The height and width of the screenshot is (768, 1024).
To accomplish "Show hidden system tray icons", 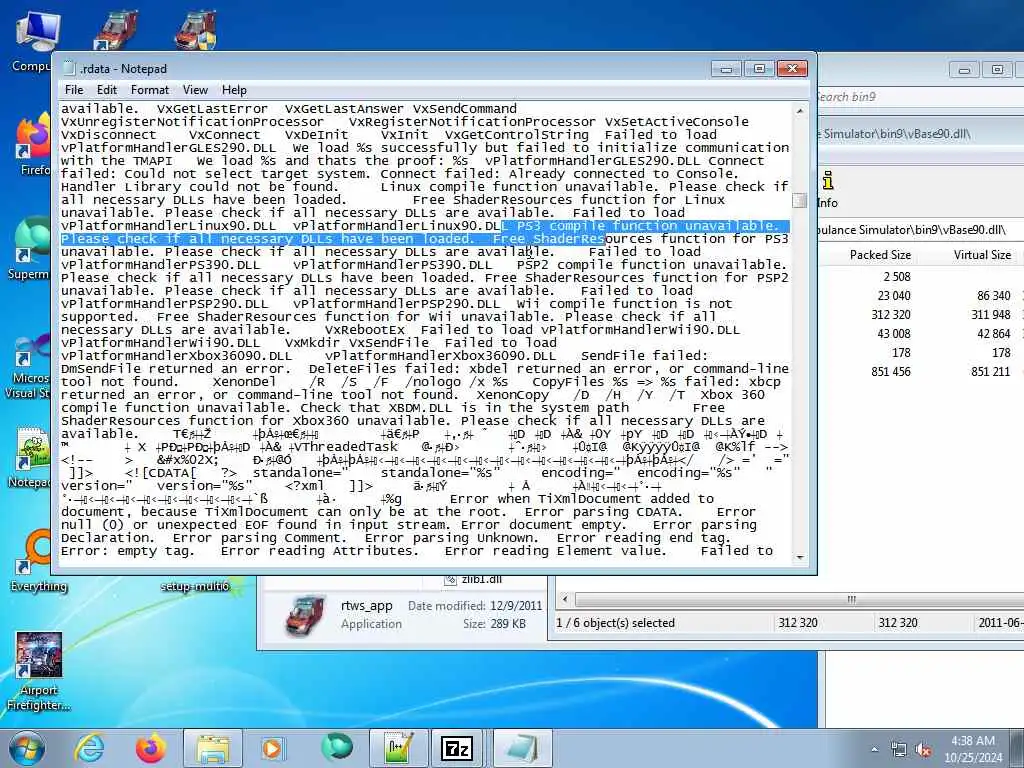I will click(874, 750).
